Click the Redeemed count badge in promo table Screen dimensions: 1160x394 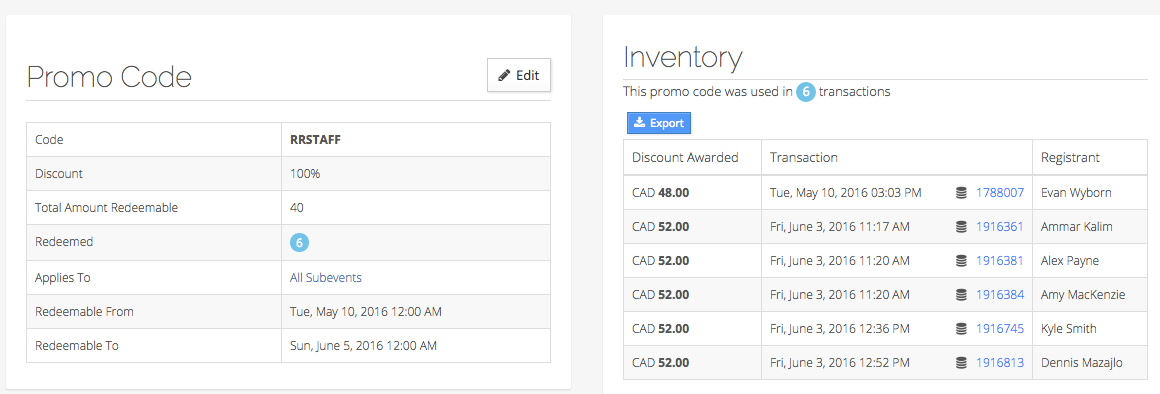(299, 242)
